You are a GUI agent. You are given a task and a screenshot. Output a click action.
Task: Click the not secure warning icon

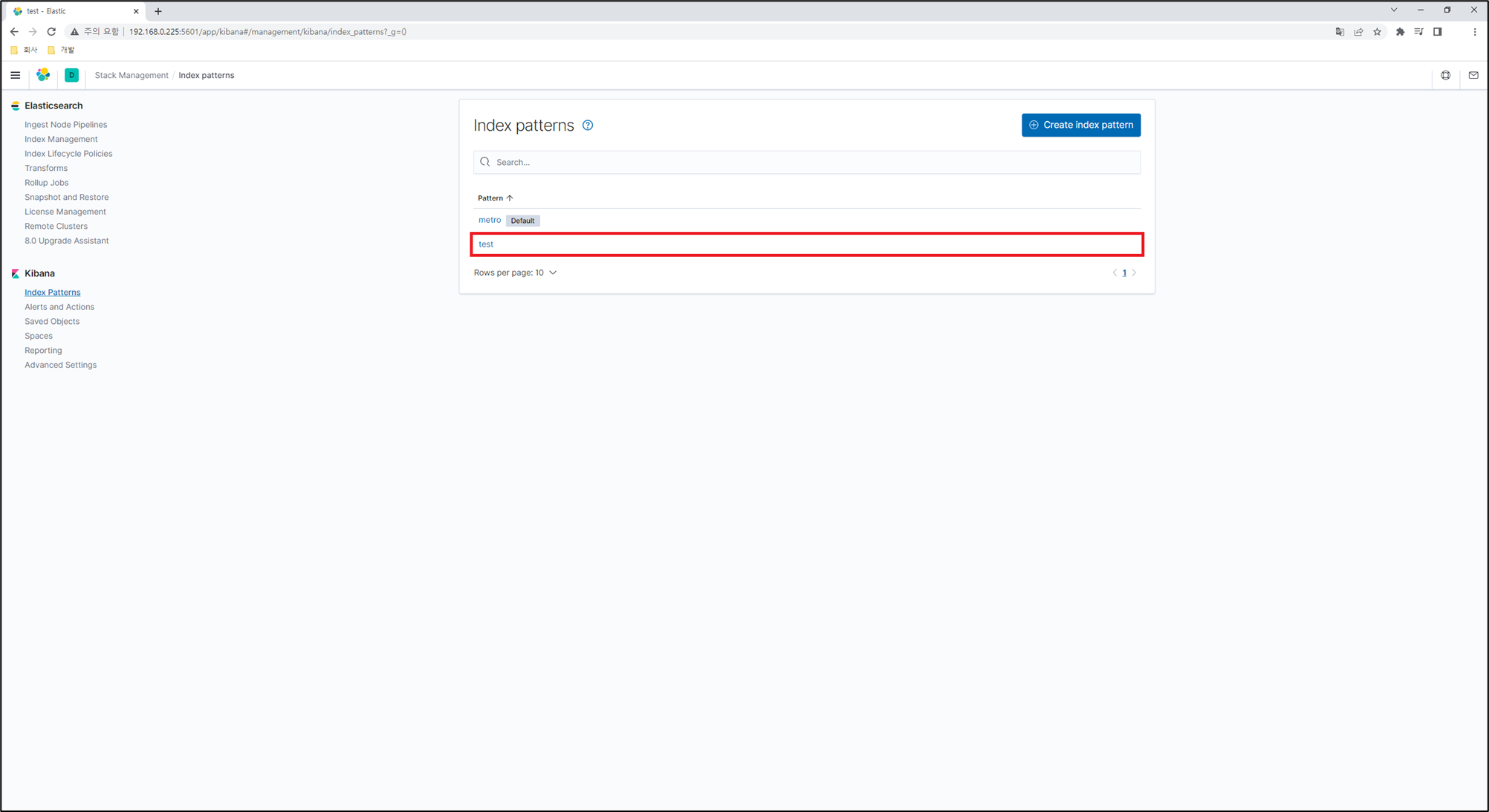[x=74, y=32]
